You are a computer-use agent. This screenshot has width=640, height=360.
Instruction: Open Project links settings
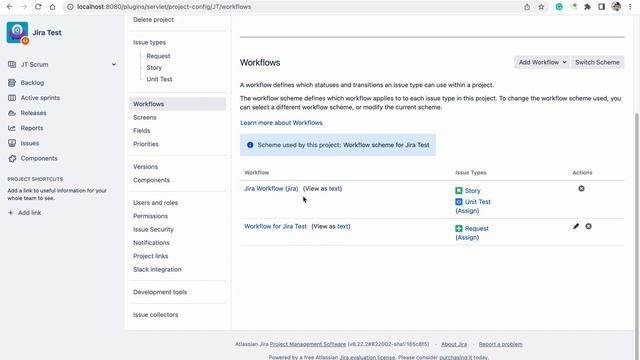pyautogui.click(x=151, y=256)
